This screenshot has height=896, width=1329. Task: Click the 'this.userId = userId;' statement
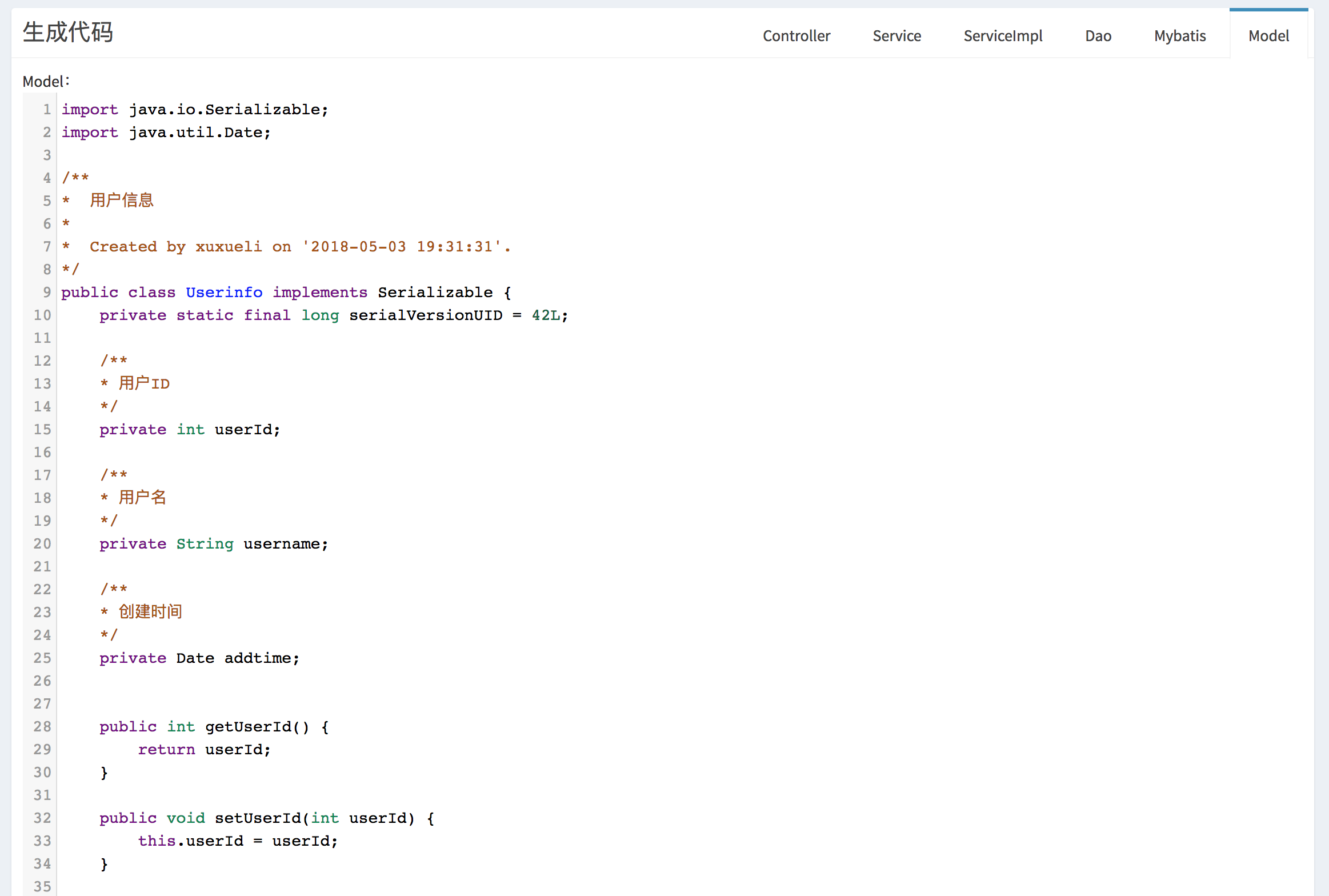[x=238, y=841]
